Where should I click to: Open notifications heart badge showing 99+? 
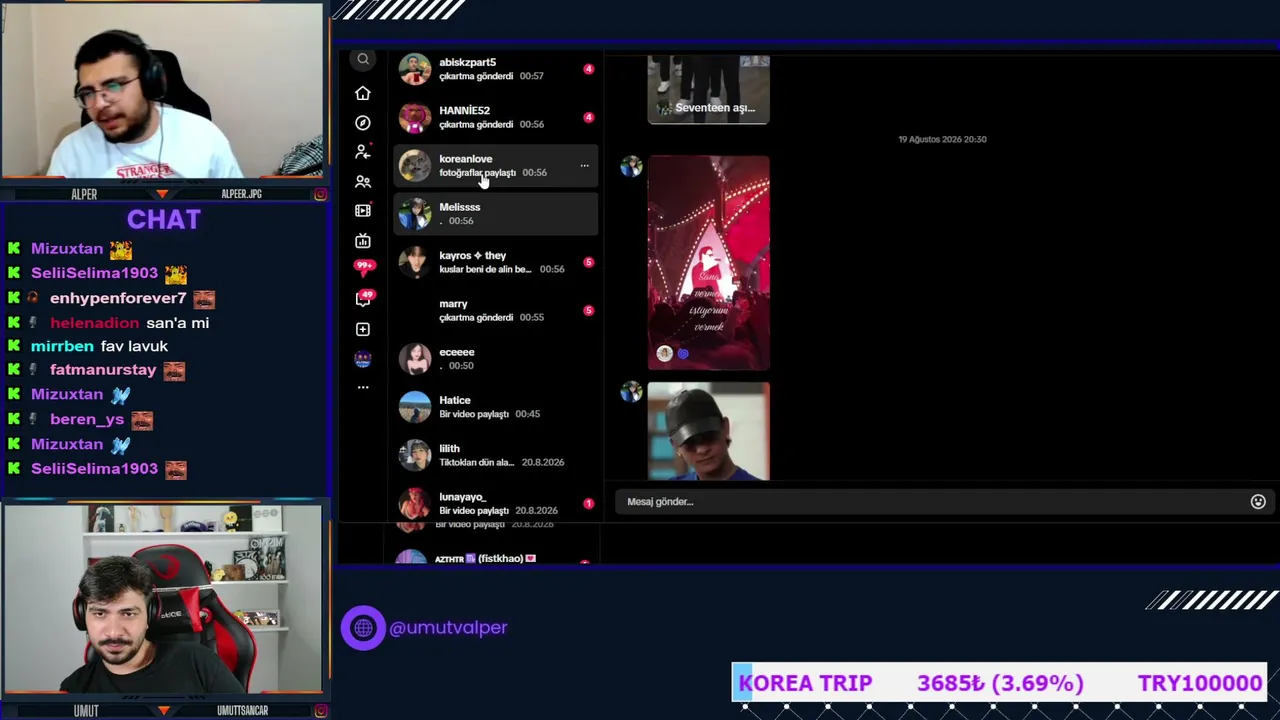[x=364, y=266]
